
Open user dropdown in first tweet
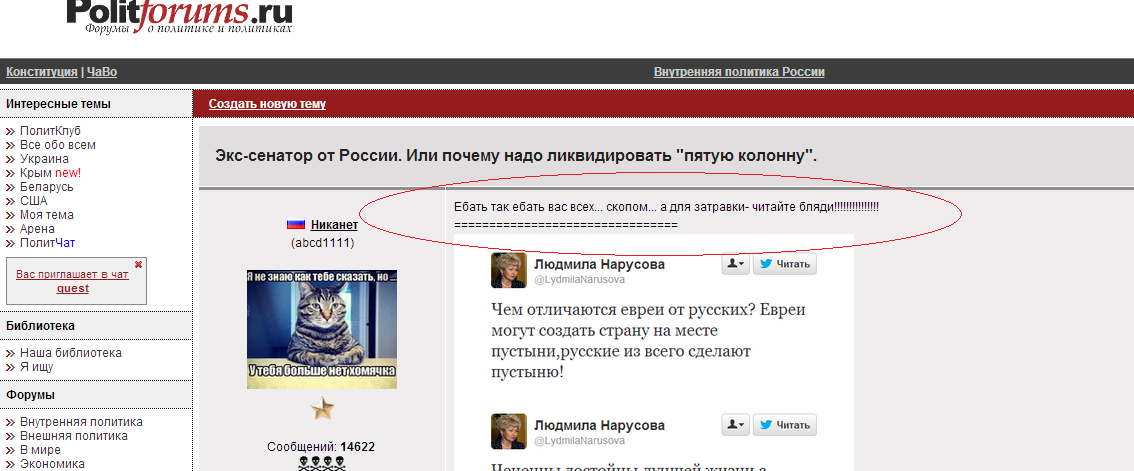(x=736, y=264)
